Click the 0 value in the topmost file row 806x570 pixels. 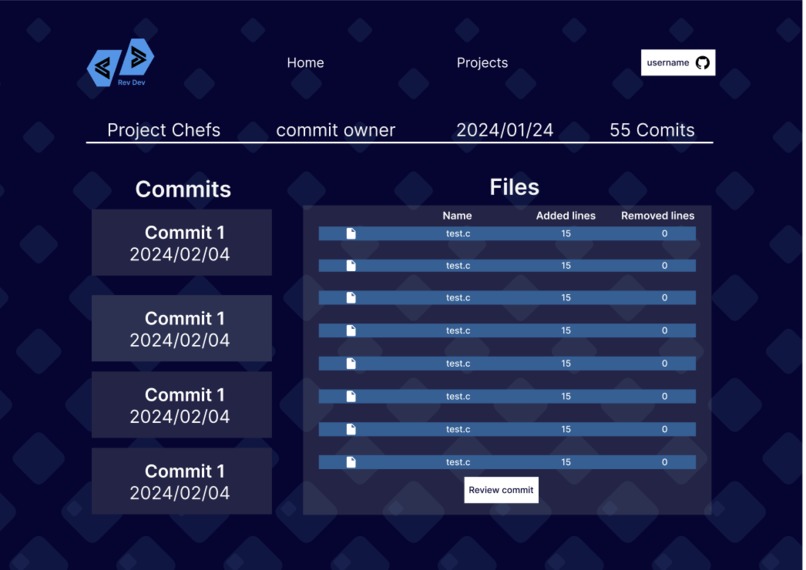click(x=664, y=233)
